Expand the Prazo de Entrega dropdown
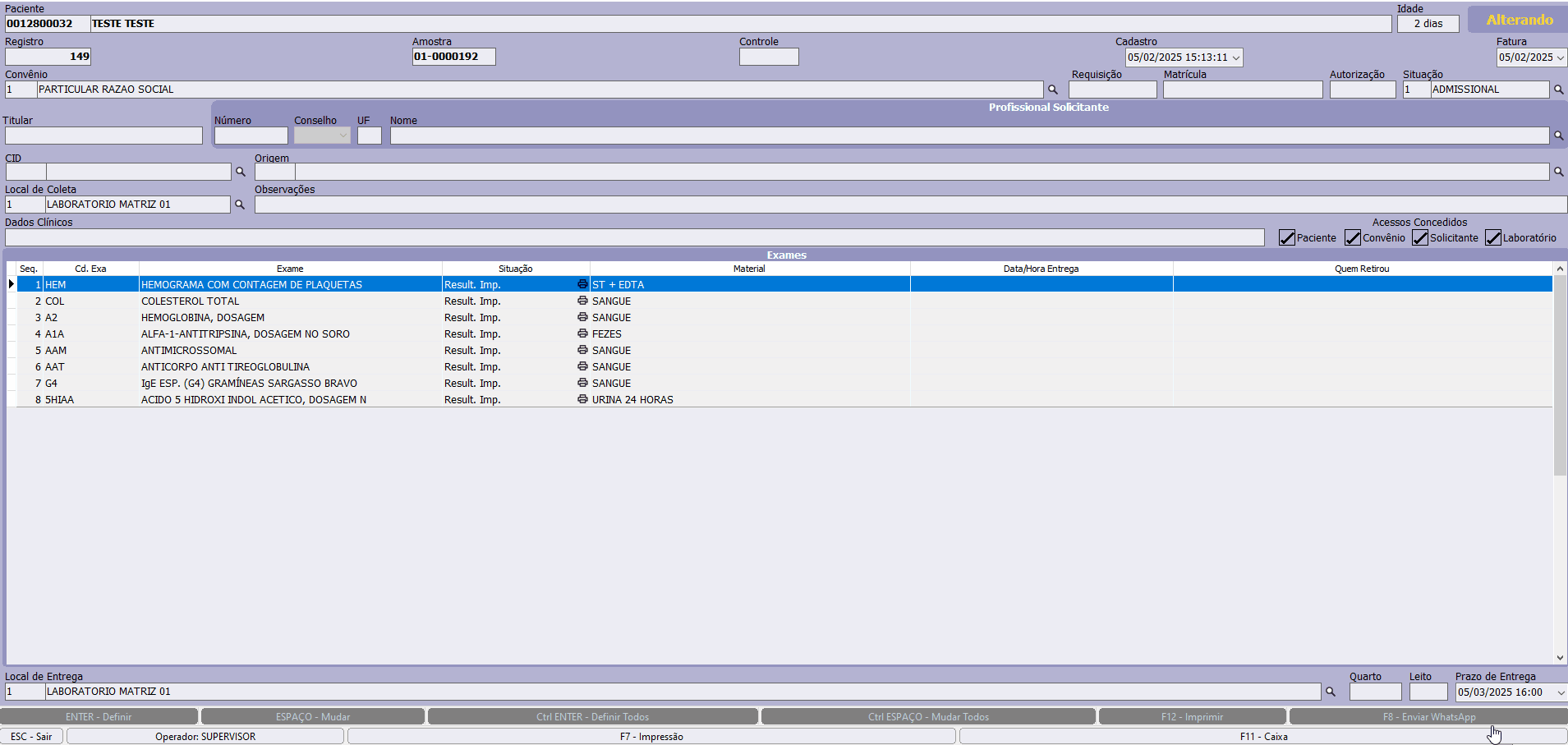Viewport: 1568px width, 745px height. point(1561,692)
